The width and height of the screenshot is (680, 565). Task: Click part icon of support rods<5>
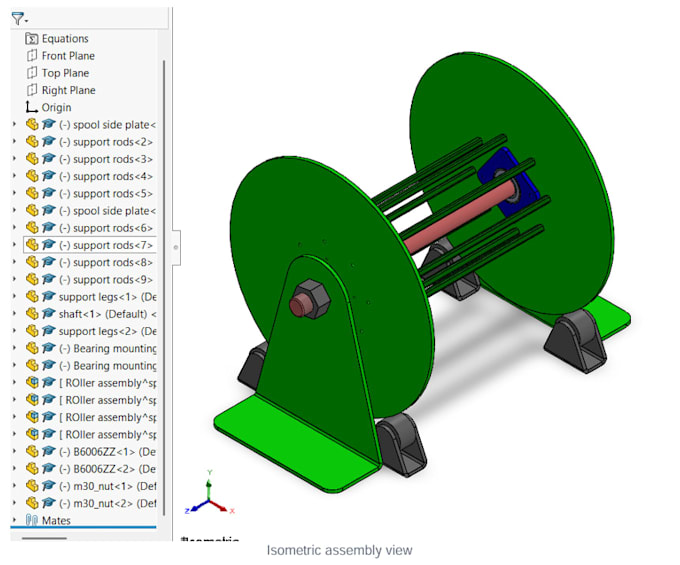pyautogui.click(x=32, y=193)
